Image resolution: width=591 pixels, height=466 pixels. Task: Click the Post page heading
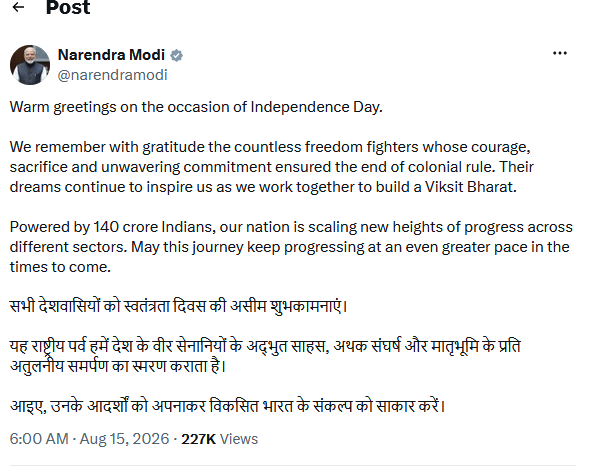click(68, 7)
